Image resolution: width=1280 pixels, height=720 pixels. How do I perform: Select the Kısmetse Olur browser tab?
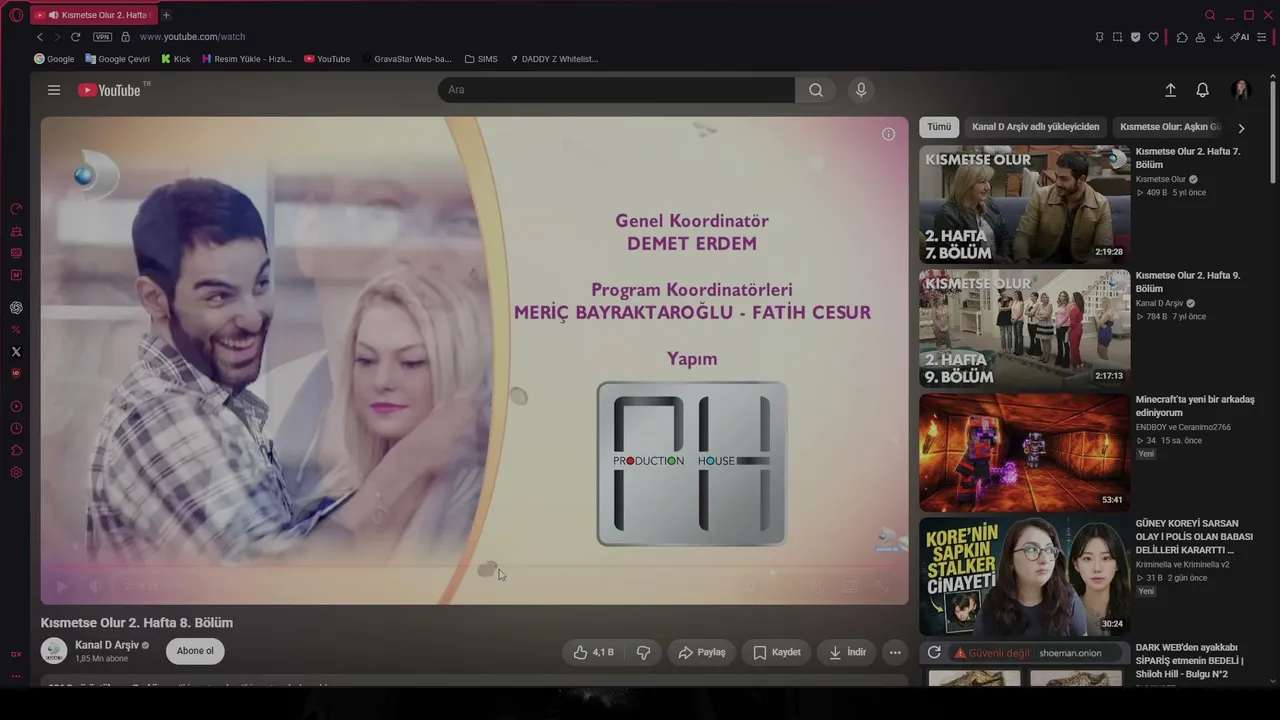click(x=92, y=15)
